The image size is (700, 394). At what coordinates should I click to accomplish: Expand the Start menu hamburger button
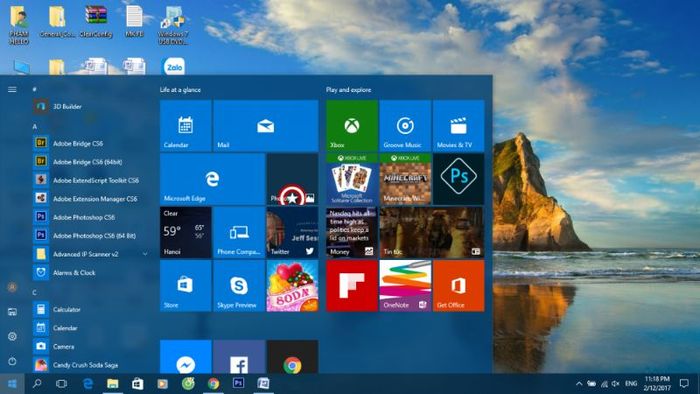tap(12, 89)
